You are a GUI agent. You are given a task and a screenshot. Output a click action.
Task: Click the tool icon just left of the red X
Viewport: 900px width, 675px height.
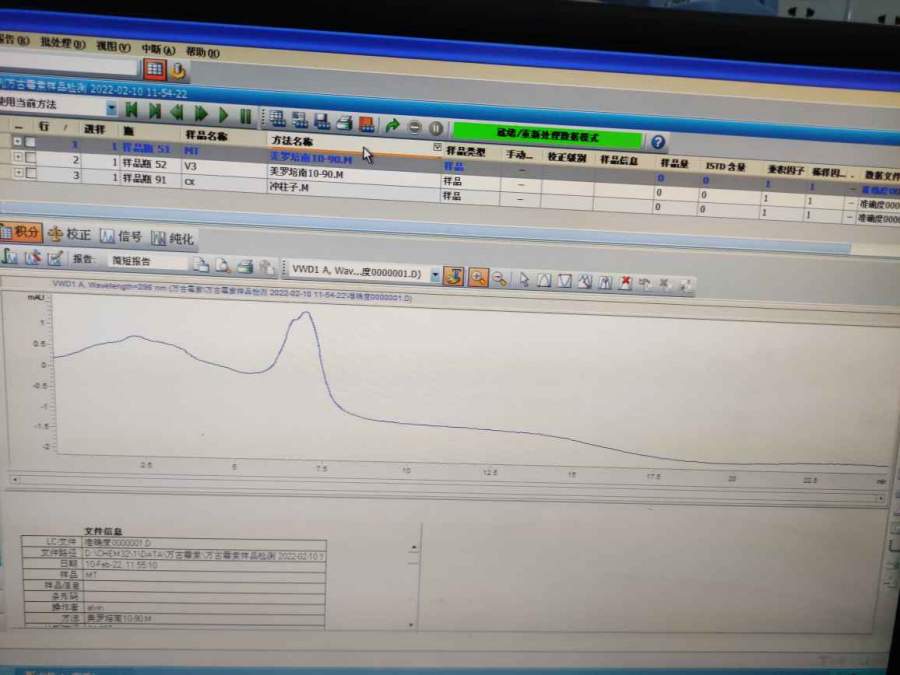(605, 282)
